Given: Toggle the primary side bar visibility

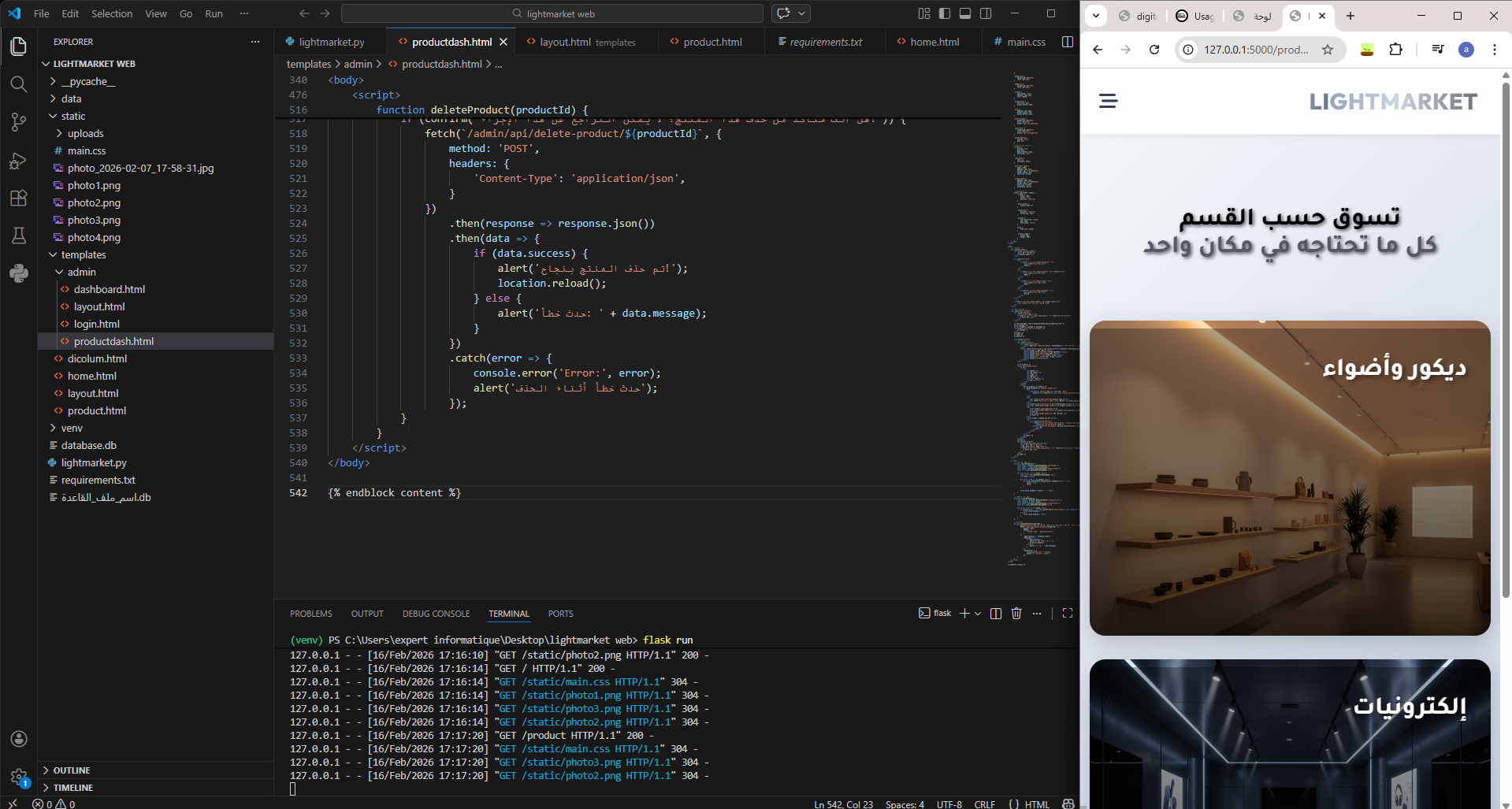Looking at the screenshot, I should click(x=945, y=13).
